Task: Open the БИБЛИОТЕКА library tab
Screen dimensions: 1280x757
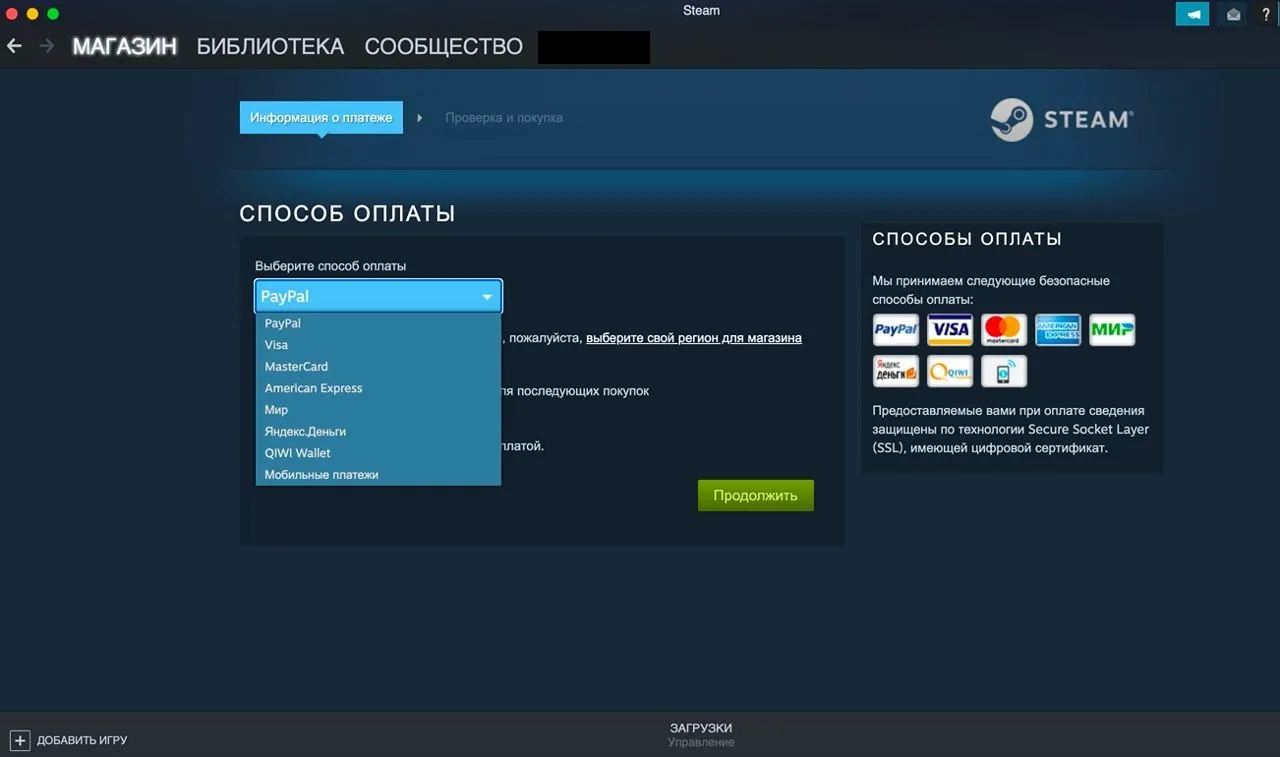Action: coord(270,46)
